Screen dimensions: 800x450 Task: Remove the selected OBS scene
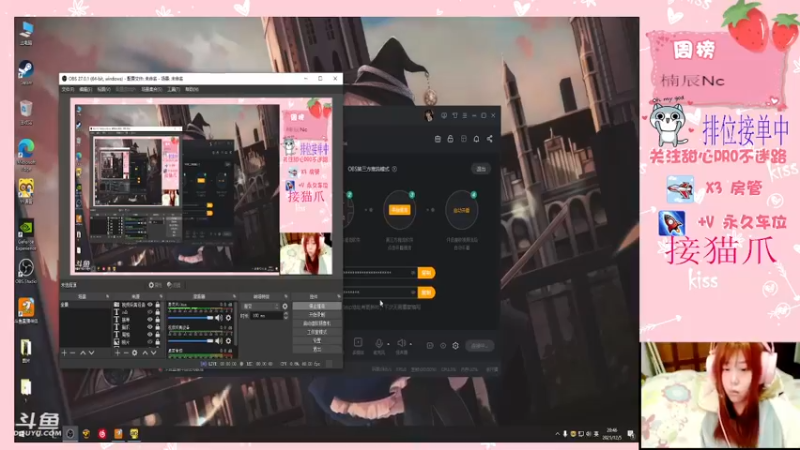click(72, 353)
